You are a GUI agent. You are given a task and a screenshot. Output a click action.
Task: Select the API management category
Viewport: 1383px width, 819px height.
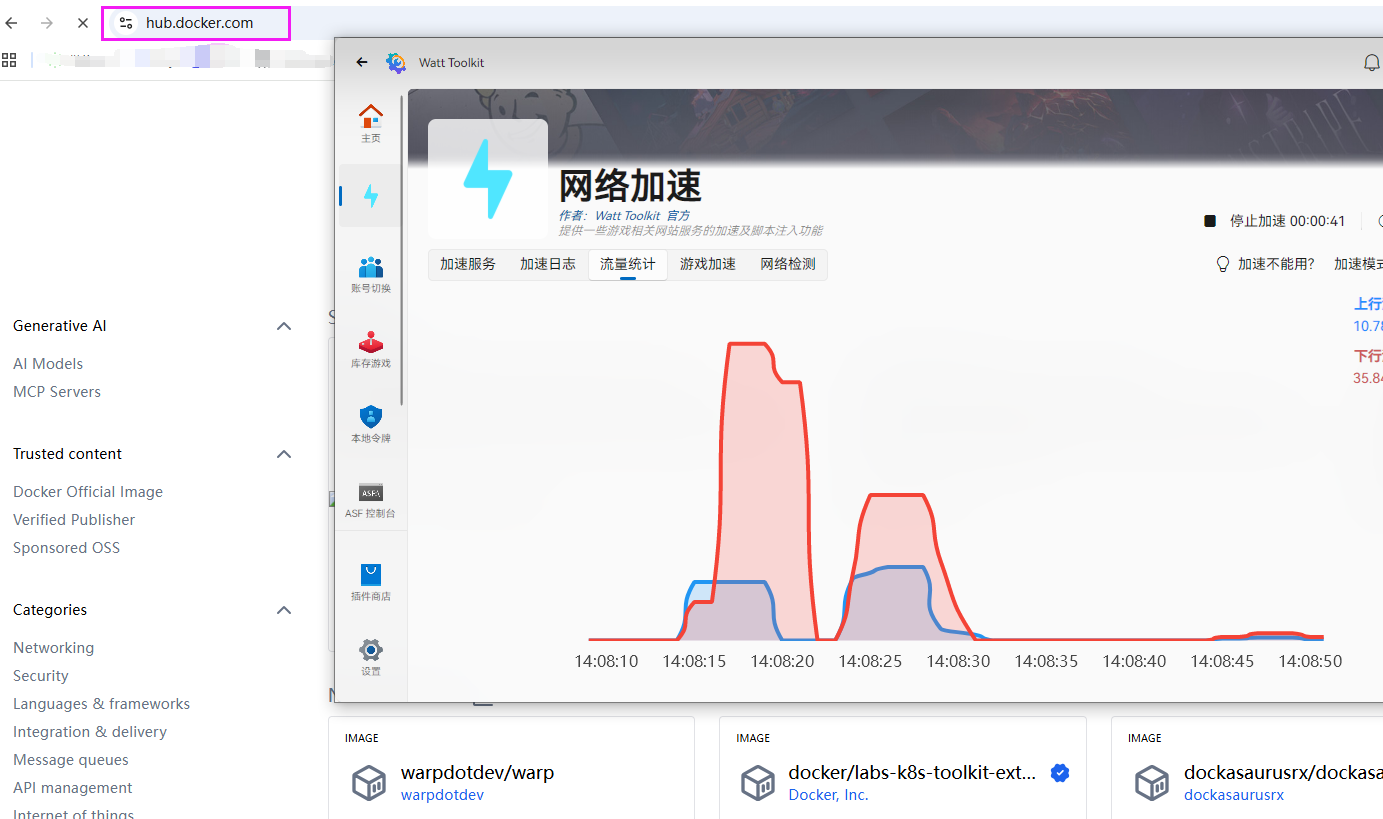coord(73,788)
